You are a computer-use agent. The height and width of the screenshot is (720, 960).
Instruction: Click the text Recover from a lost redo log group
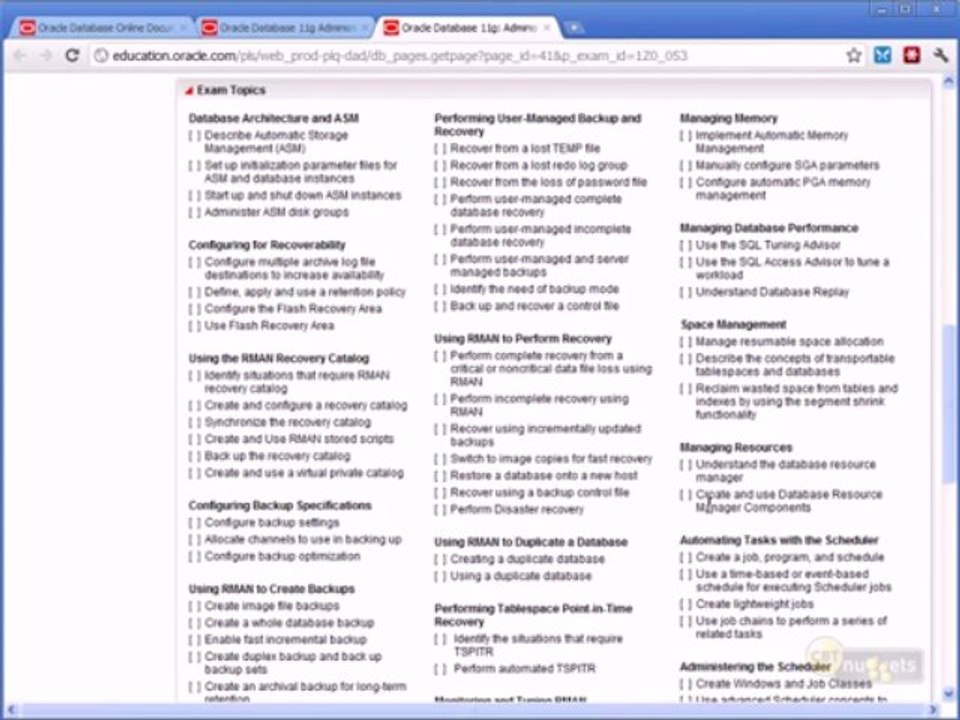pos(539,165)
